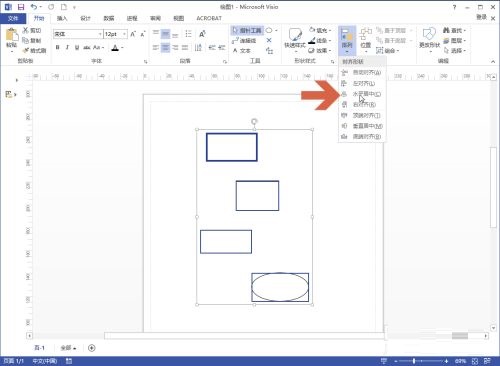Switch to the ACROBAT ribbon tab
500x366 pixels.
(x=209, y=18)
